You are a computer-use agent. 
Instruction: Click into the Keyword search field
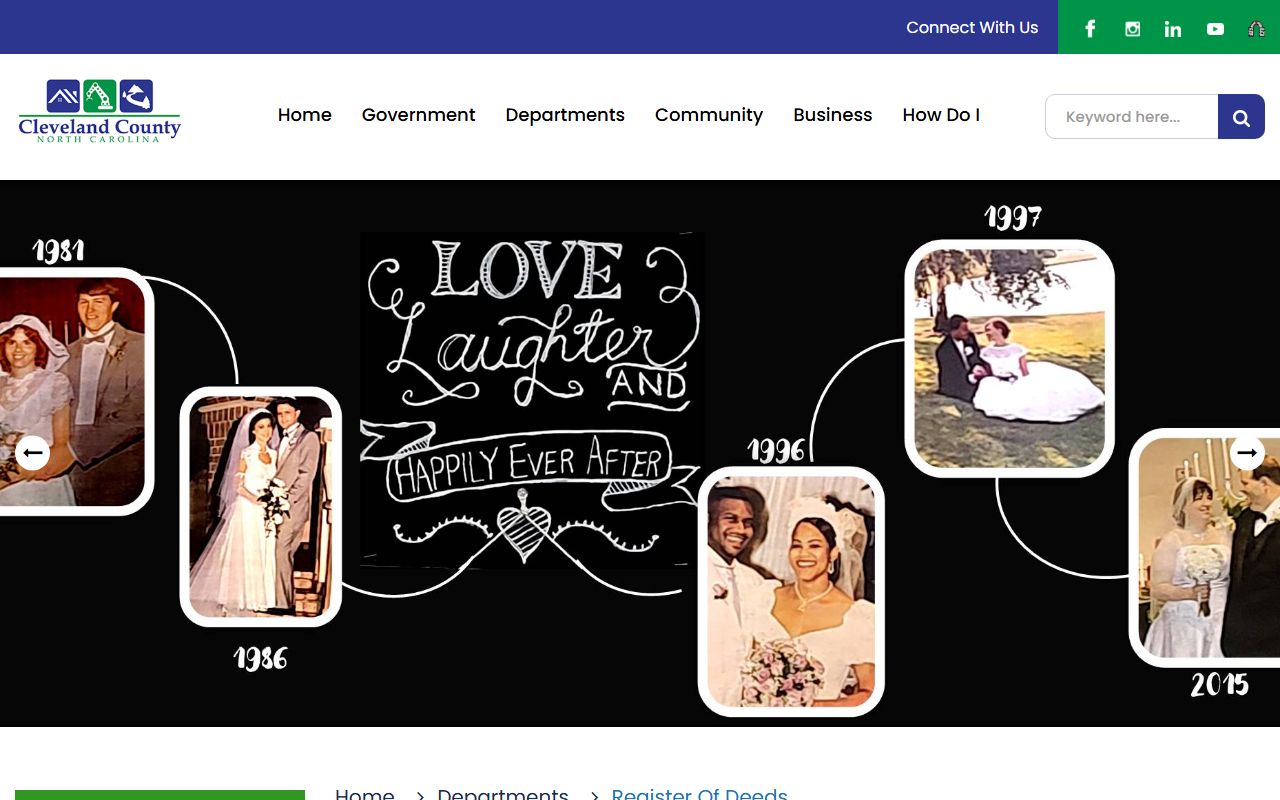coord(1131,117)
